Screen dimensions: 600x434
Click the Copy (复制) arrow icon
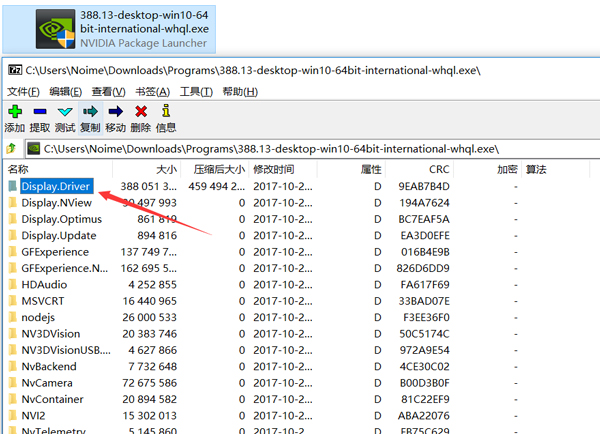pyautogui.click(x=90, y=111)
